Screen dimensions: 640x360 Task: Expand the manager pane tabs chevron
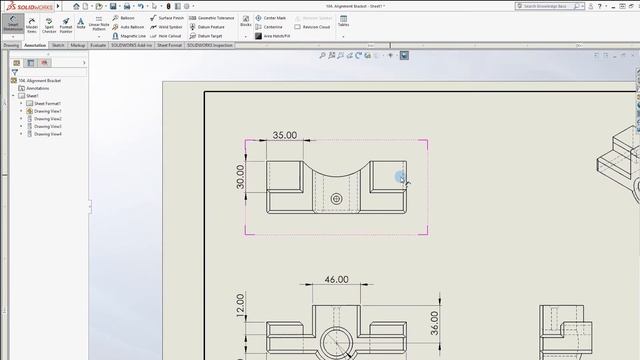[x=84, y=62]
